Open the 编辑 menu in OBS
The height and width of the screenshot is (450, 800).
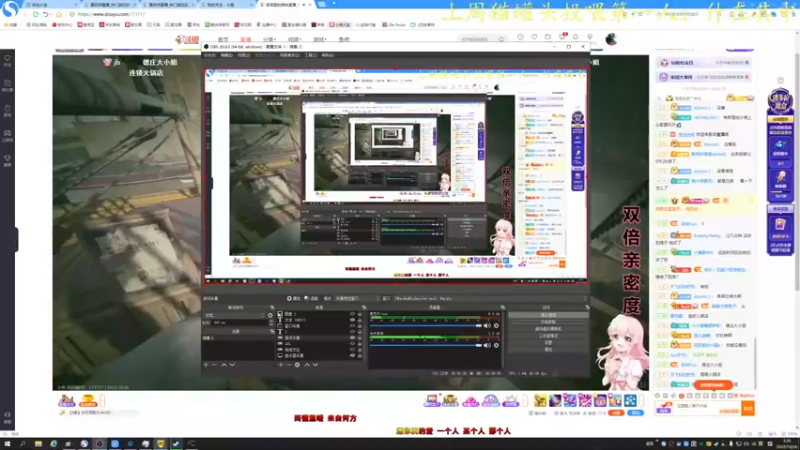227,55
